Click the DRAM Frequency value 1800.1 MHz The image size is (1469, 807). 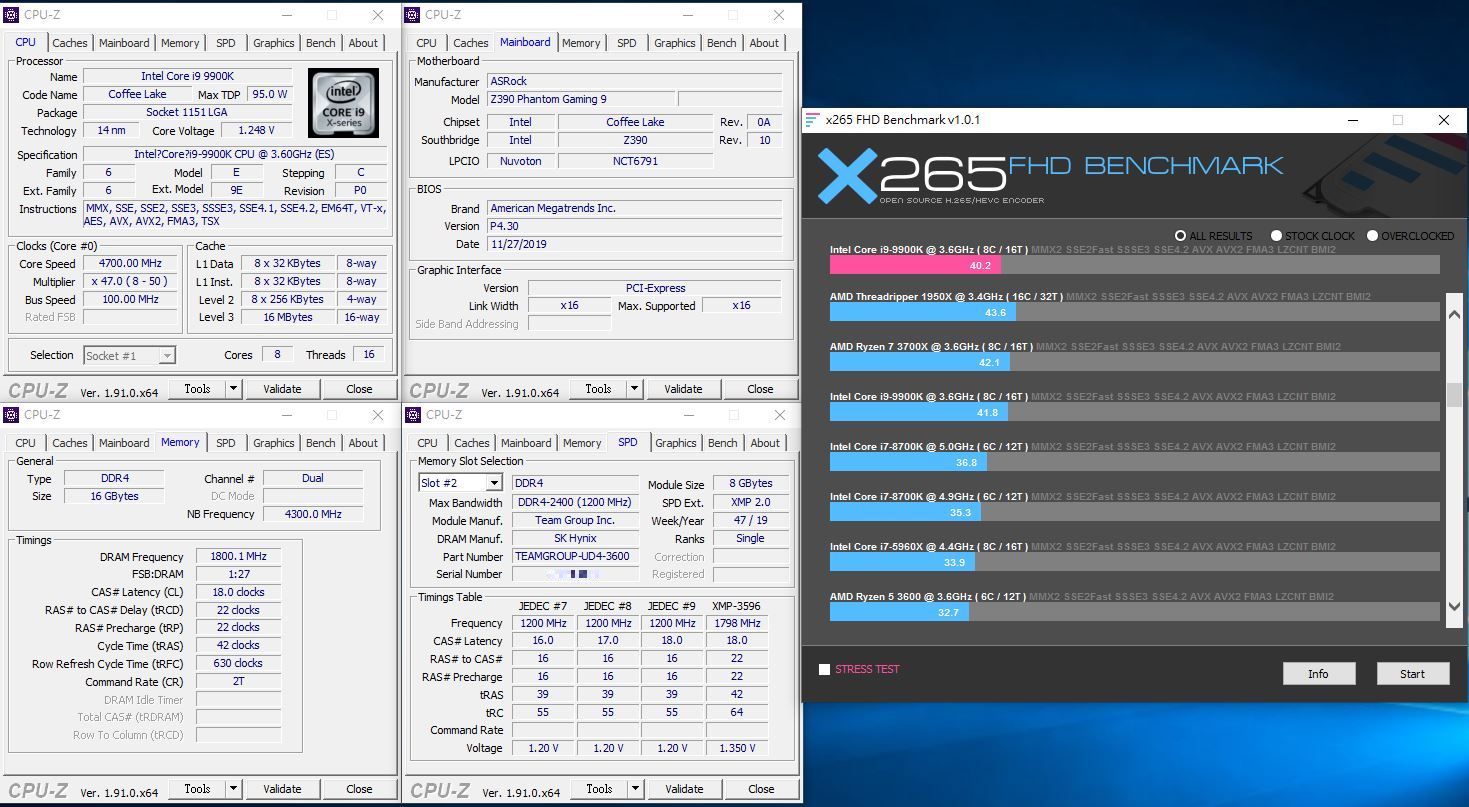point(239,557)
